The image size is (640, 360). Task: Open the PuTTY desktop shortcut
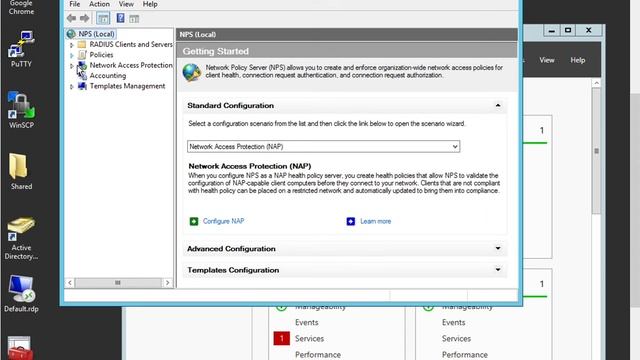21,49
